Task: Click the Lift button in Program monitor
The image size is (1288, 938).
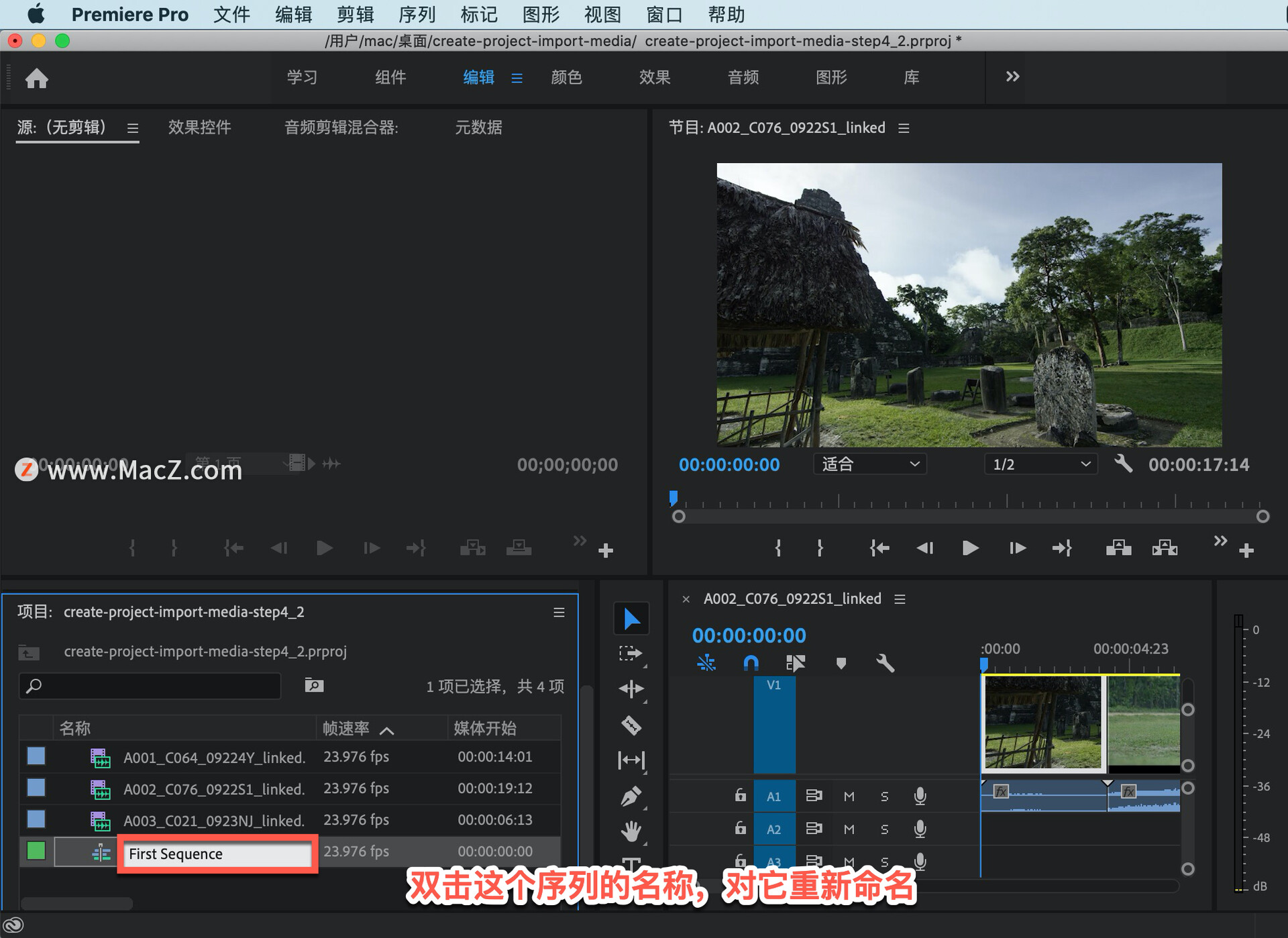Action: (1118, 548)
